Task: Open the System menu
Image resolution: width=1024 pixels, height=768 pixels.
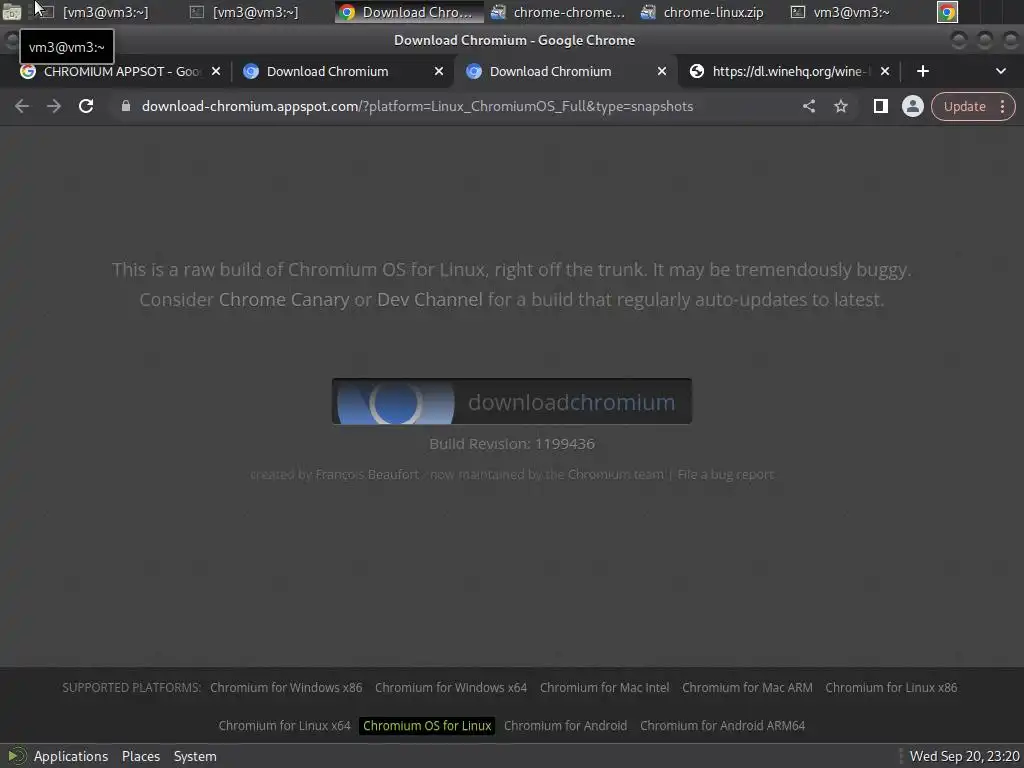Action: click(x=195, y=756)
